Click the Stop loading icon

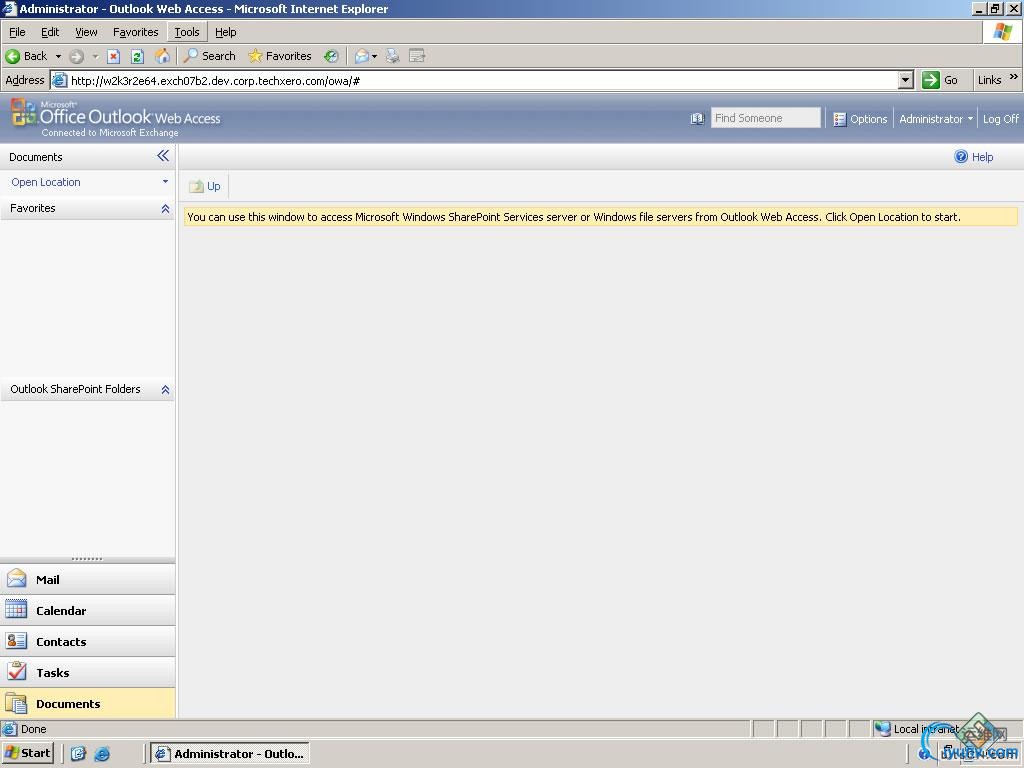pos(114,56)
